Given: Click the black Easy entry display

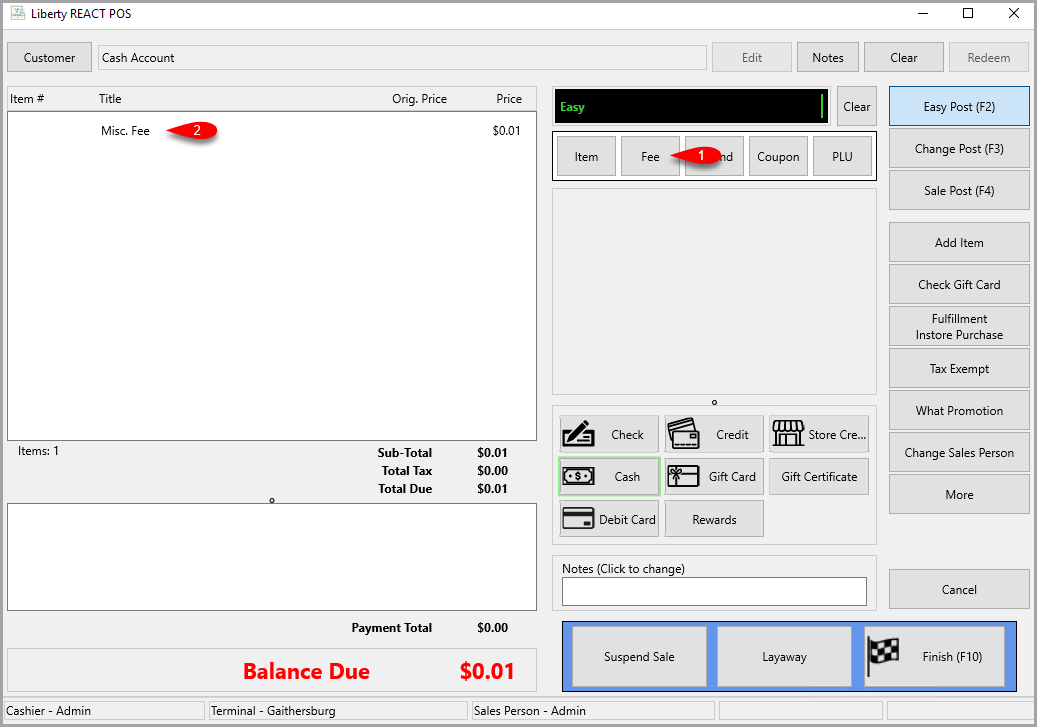Looking at the screenshot, I should pyautogui.click(x=691, y=107).
